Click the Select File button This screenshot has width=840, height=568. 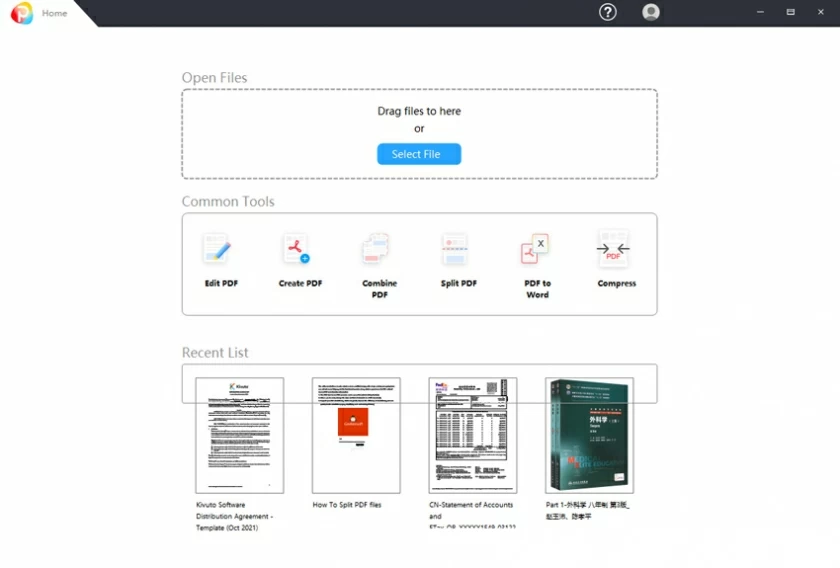419,154
